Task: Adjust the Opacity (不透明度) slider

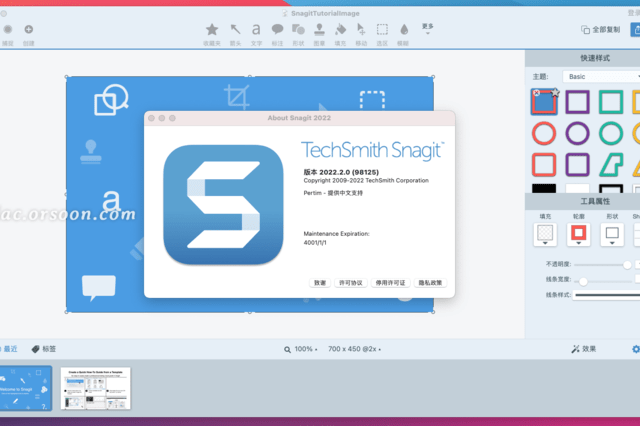Action: [x=627, y=265]
